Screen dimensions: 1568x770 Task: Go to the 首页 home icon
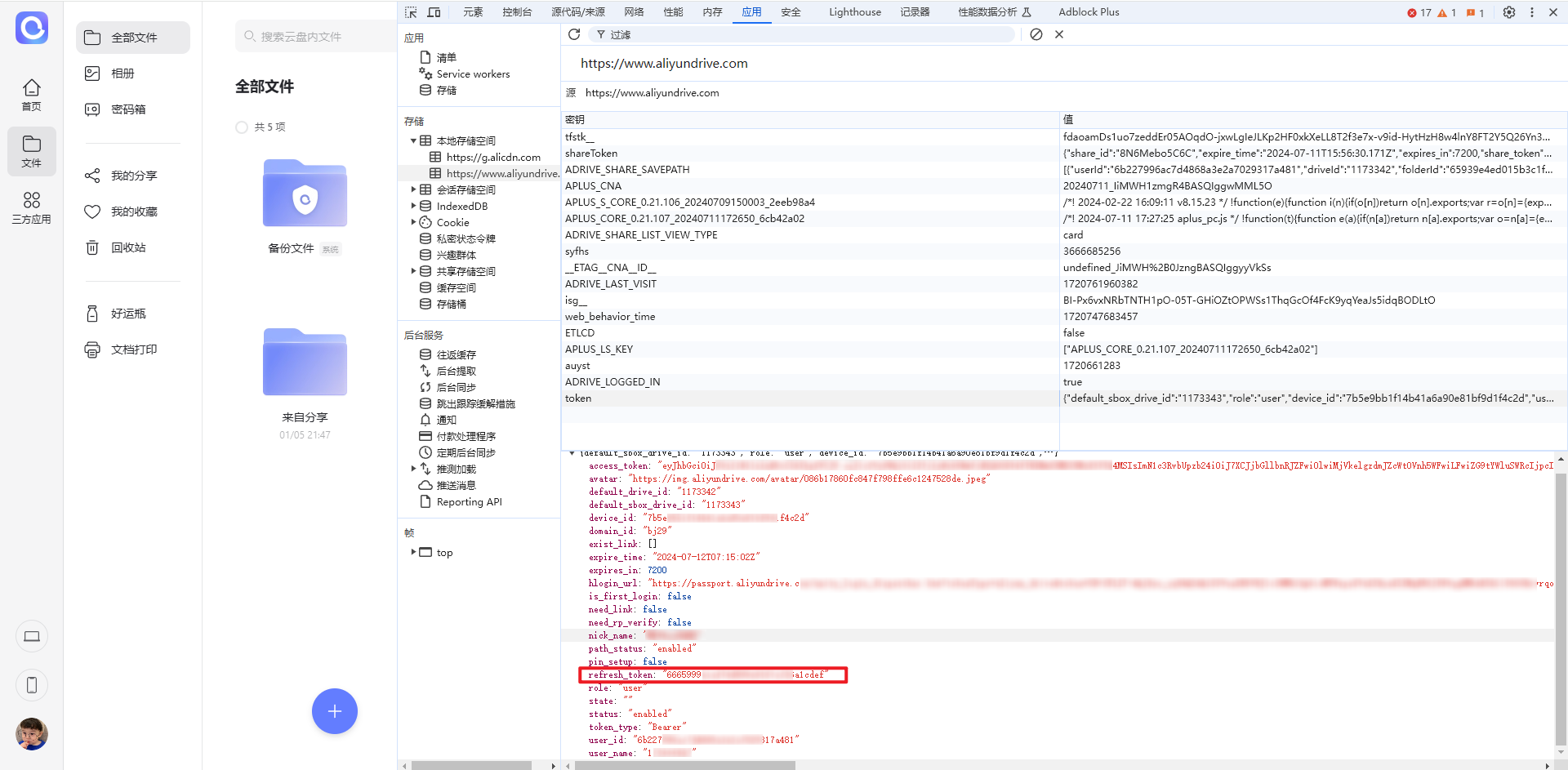(32, 95)
